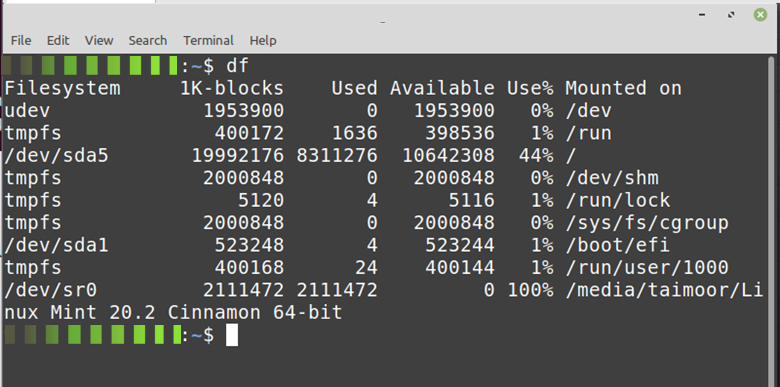
Task: Click the 'Filesystem' column header text
Action: coord(63,89)
